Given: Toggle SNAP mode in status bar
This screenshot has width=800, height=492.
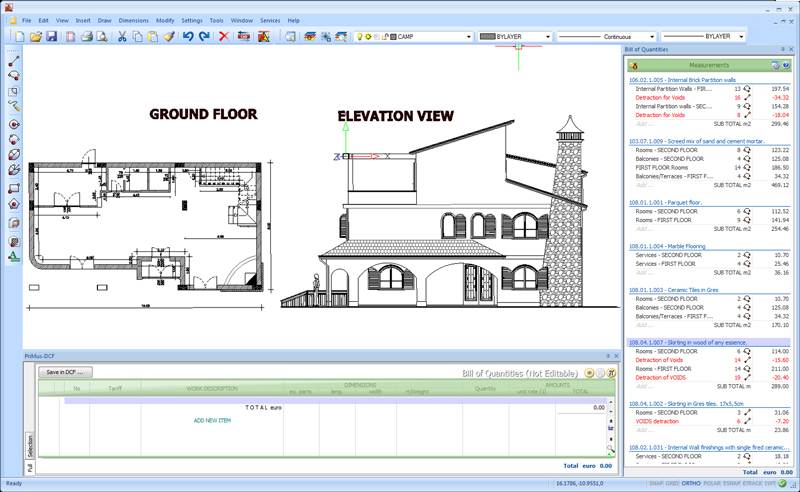Looking at the screenshot, I should point(655,484).
